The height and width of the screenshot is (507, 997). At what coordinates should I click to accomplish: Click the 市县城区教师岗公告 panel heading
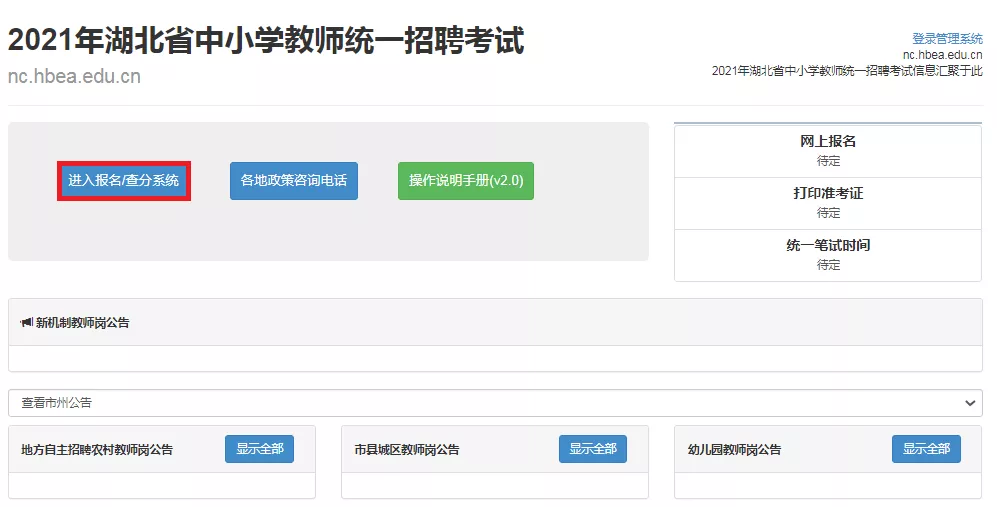[407, 450]
